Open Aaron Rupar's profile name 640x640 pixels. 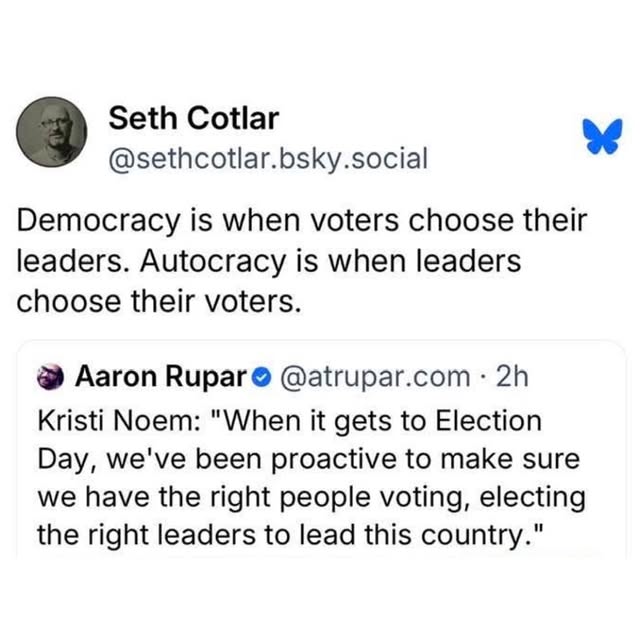[x=160, y=377]
